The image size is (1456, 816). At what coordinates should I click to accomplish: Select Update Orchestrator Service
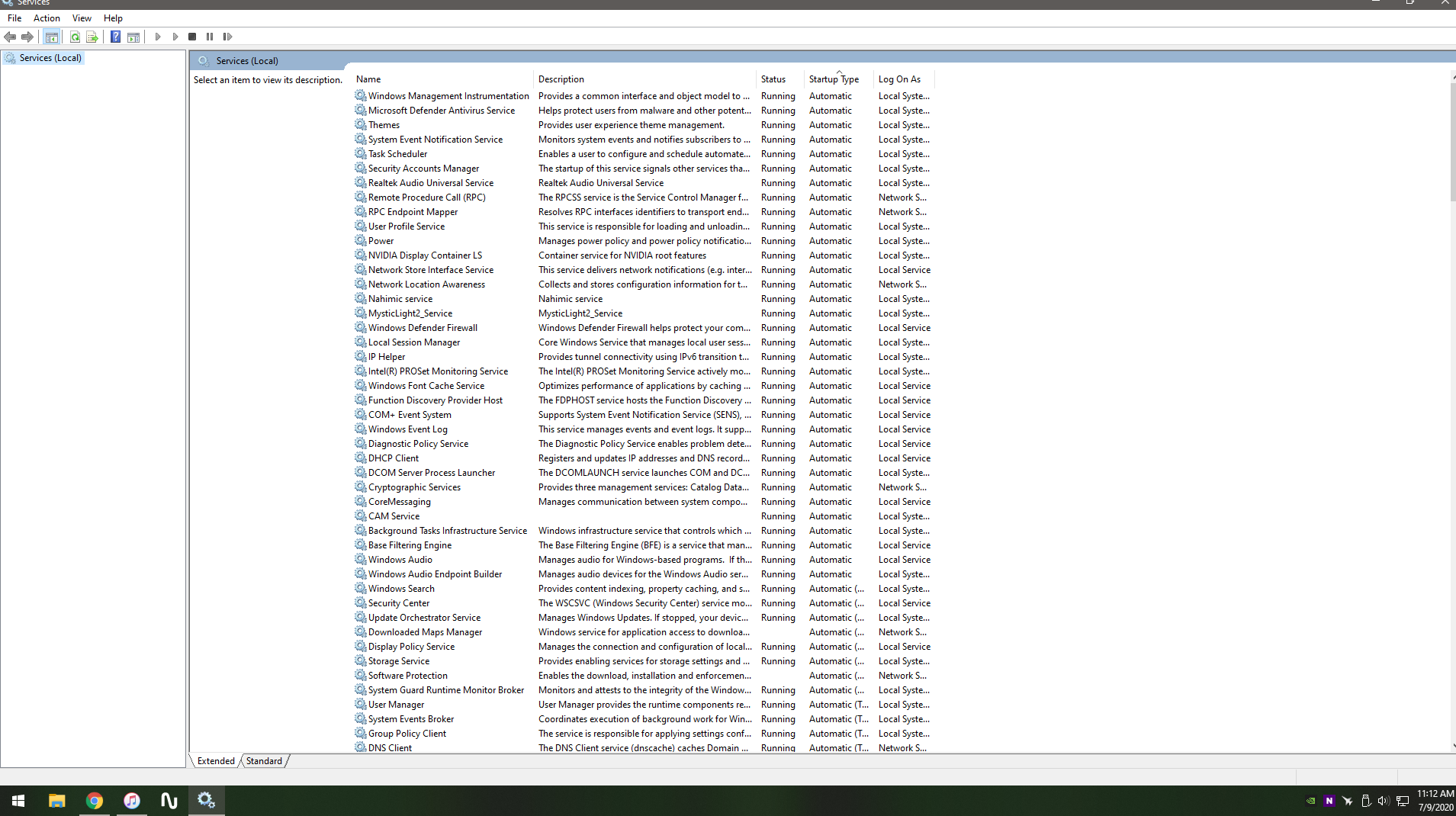(424, 618)
